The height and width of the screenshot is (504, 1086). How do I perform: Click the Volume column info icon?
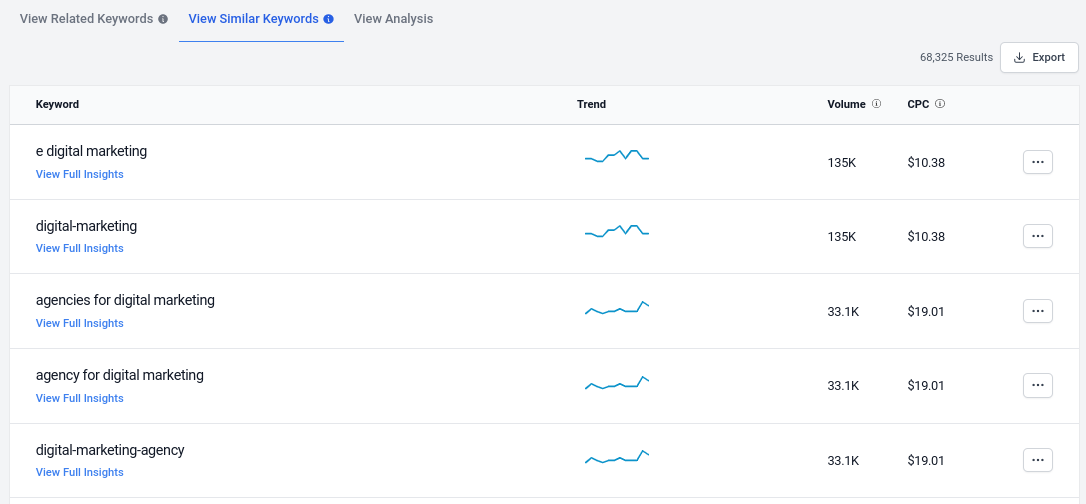pos(876,104)
